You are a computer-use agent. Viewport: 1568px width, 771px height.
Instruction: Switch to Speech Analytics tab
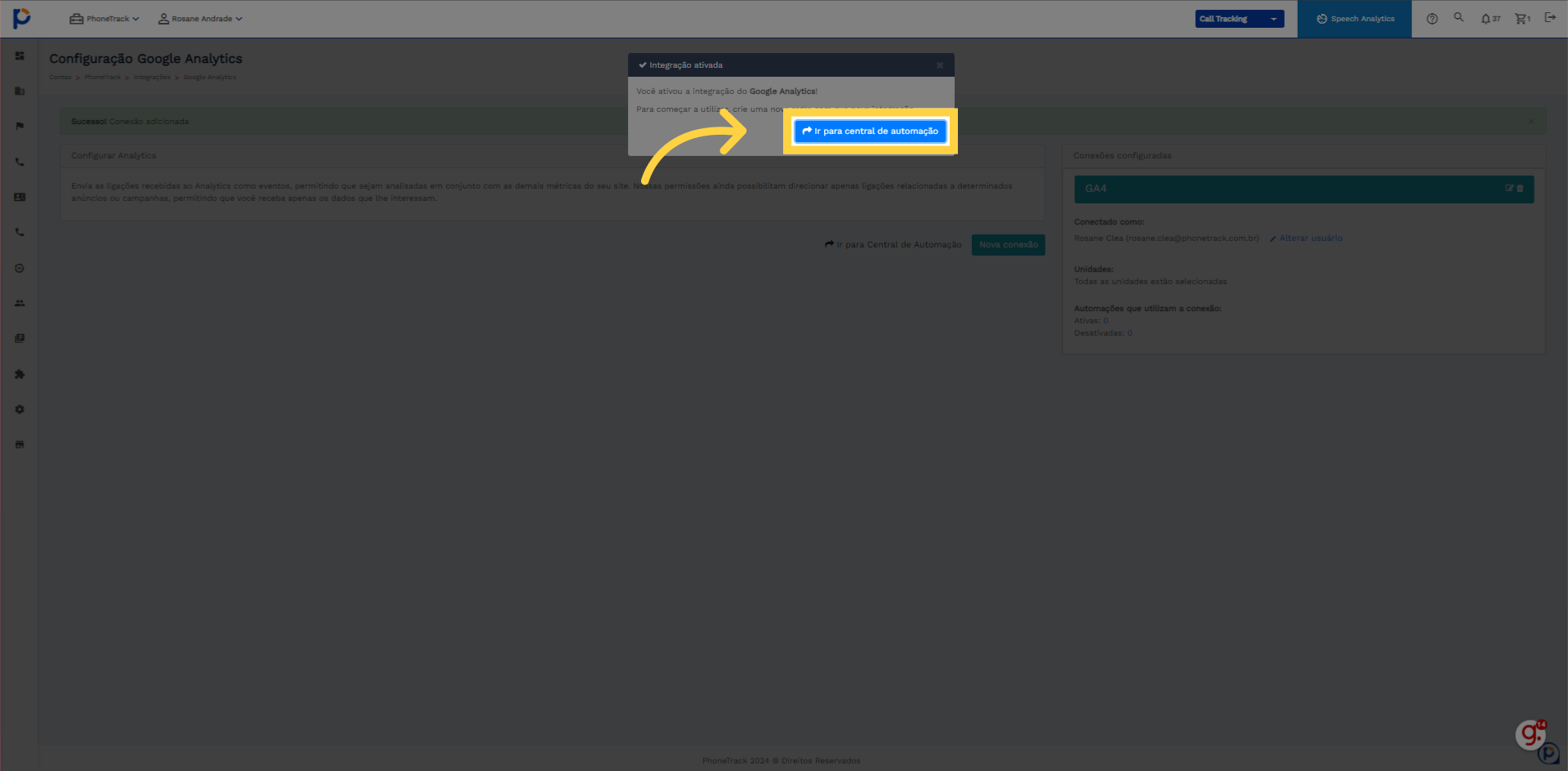click(1355, 19)
